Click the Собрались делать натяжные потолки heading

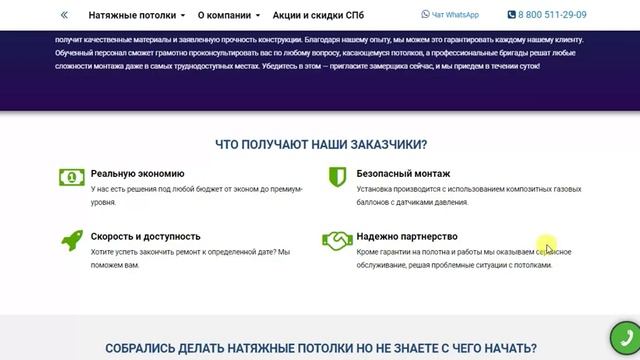[321, 348]
